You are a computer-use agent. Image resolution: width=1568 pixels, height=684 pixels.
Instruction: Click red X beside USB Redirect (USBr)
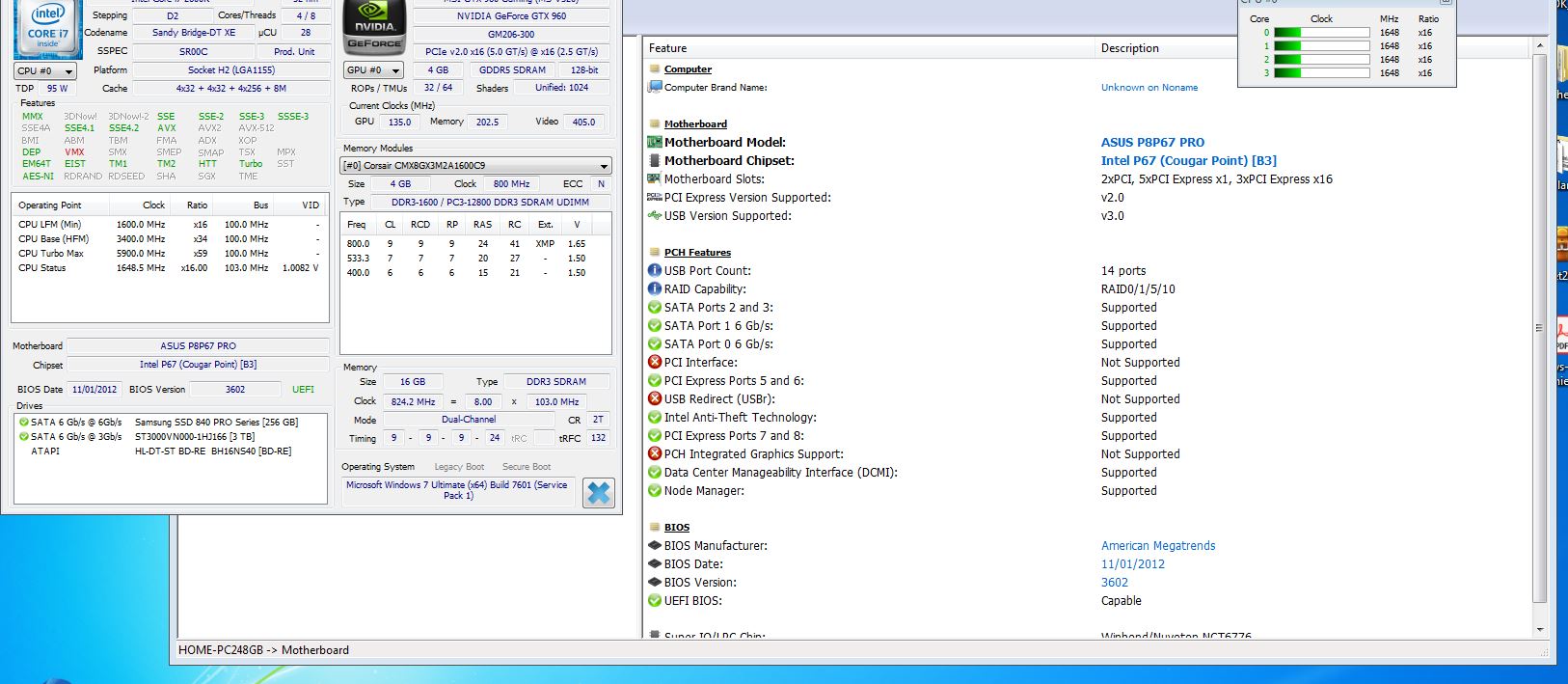point(655,398)
